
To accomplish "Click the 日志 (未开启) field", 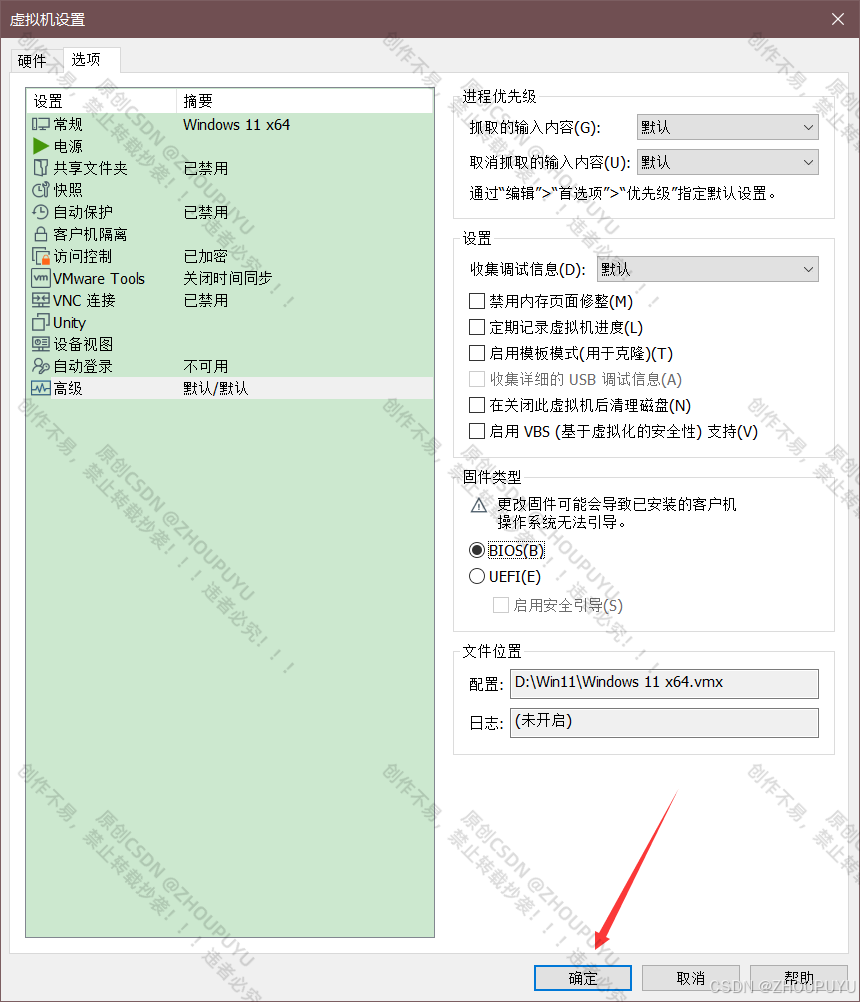I will pyautogui.click(x=664, y=723).
